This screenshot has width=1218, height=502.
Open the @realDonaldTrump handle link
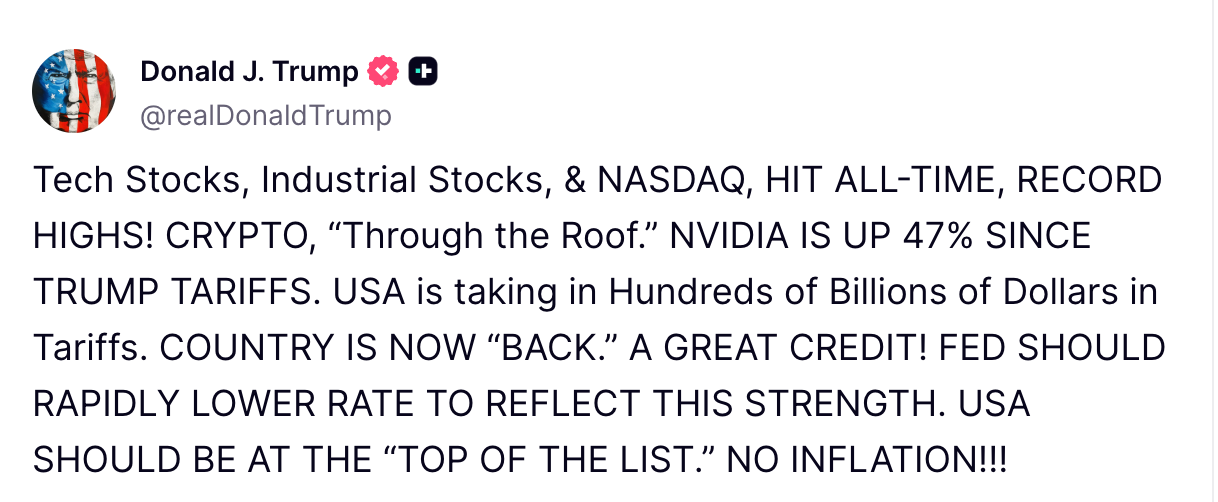(x=266, y=116)
